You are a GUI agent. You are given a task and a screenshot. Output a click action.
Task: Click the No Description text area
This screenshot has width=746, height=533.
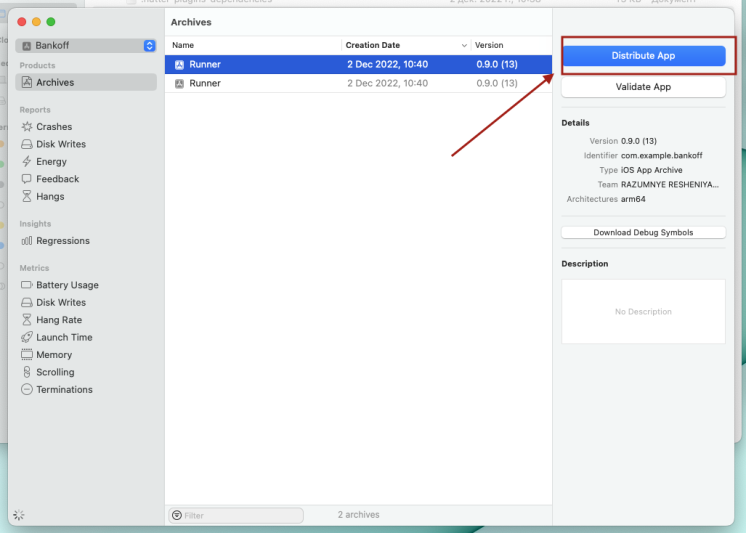click(x=643, y=312)
